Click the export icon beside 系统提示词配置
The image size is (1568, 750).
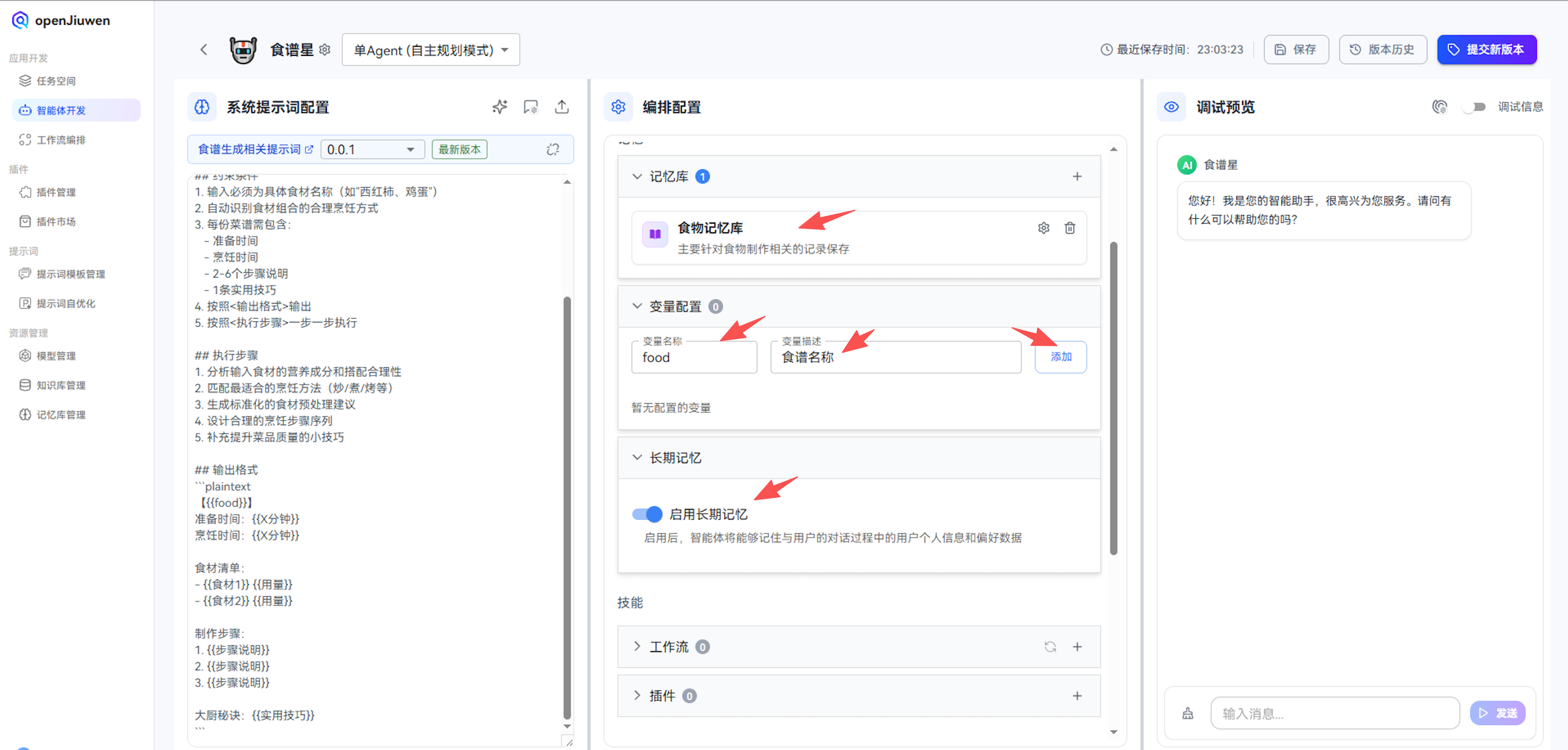point(562,107)
